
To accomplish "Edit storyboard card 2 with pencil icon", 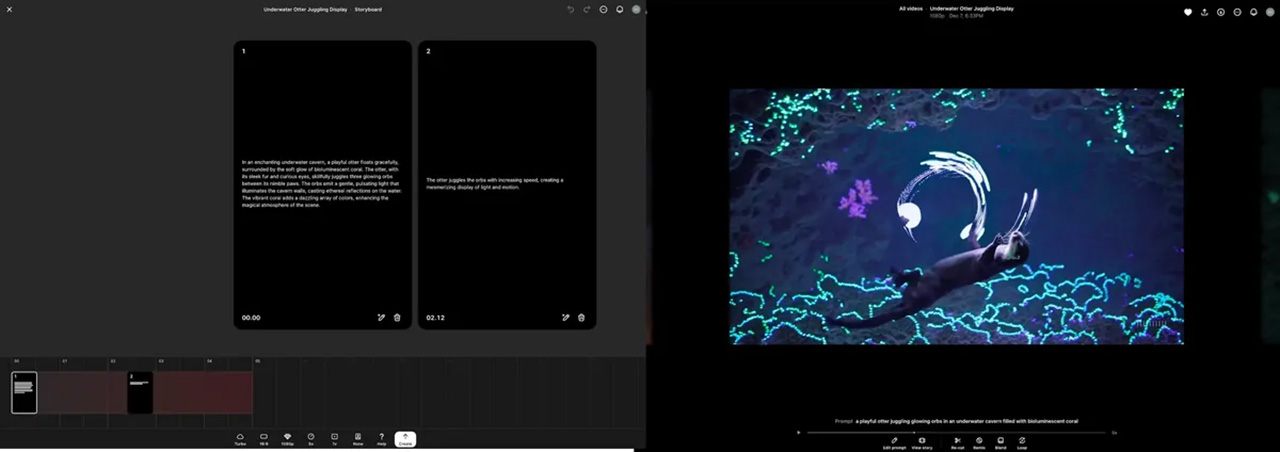I will click(565, 318).
